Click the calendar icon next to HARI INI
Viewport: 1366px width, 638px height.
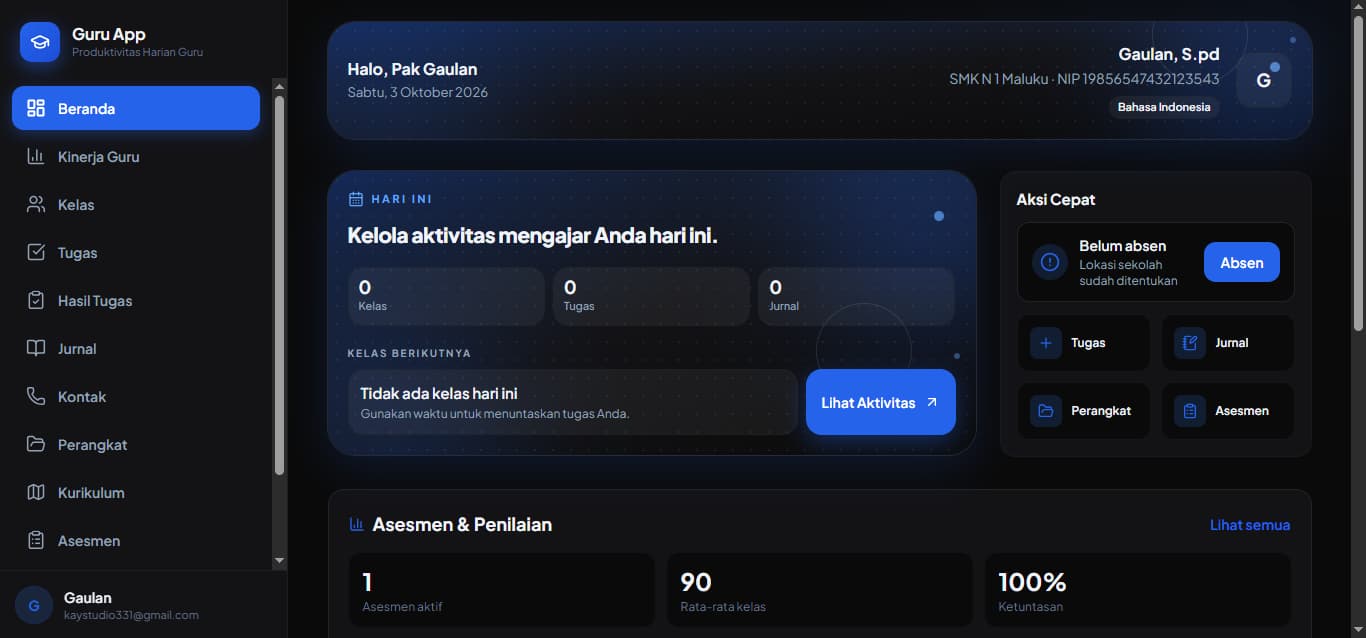click(x=355, y=199)
